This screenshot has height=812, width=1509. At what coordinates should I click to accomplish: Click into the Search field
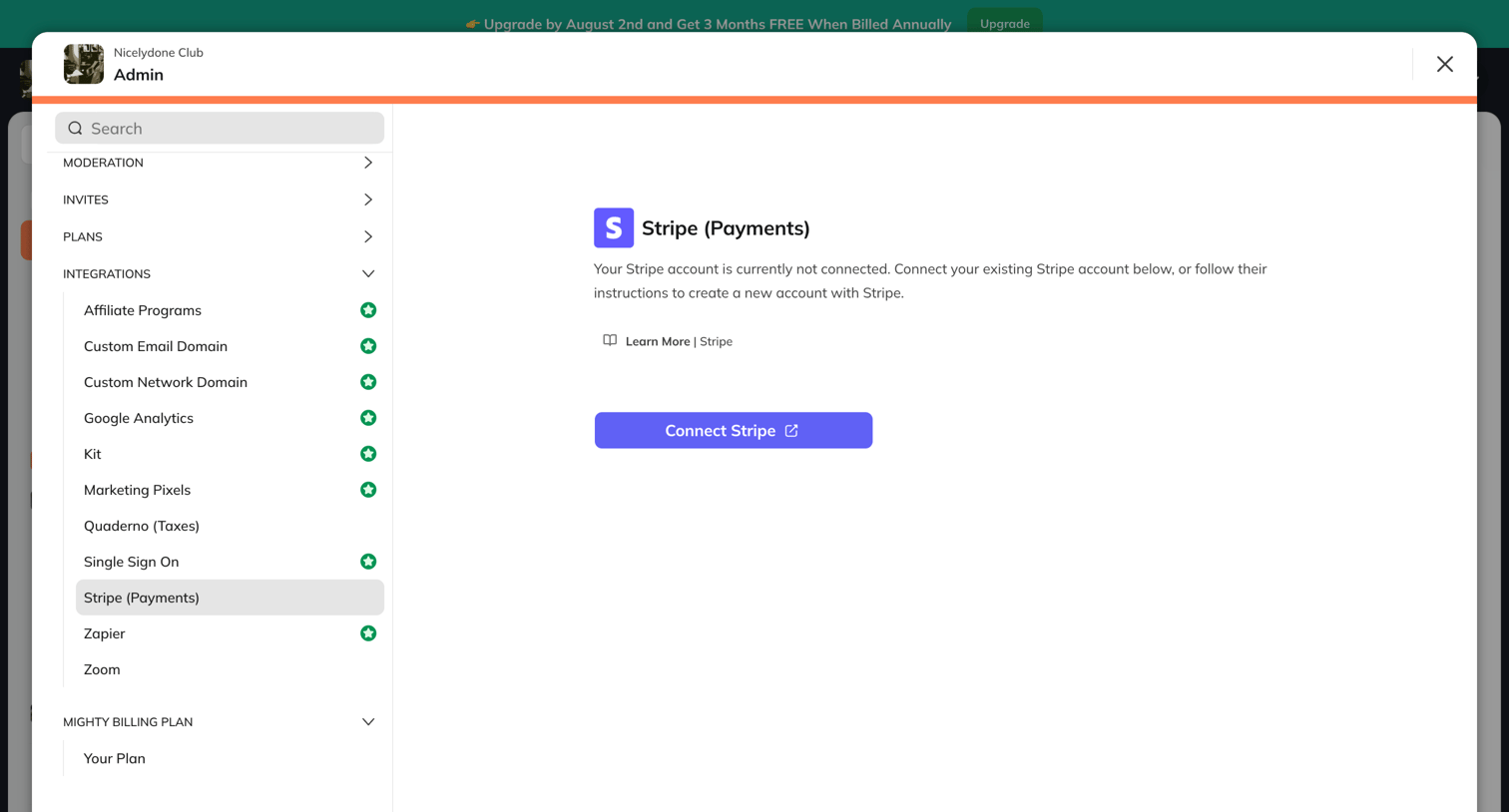[x=220, y=128]
